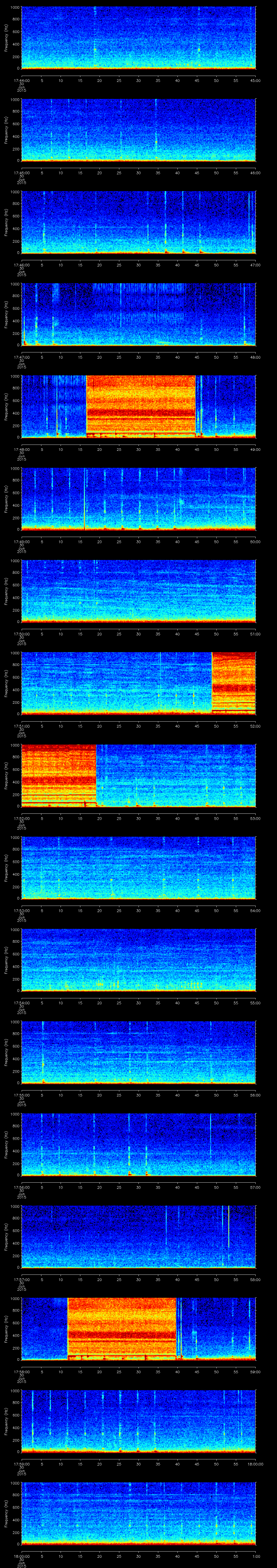Viewport: 277px width, 1568px height.
Task: Click the 59:00 end label of 17:58:00 spectrogram
Action: coord(255,1371)
